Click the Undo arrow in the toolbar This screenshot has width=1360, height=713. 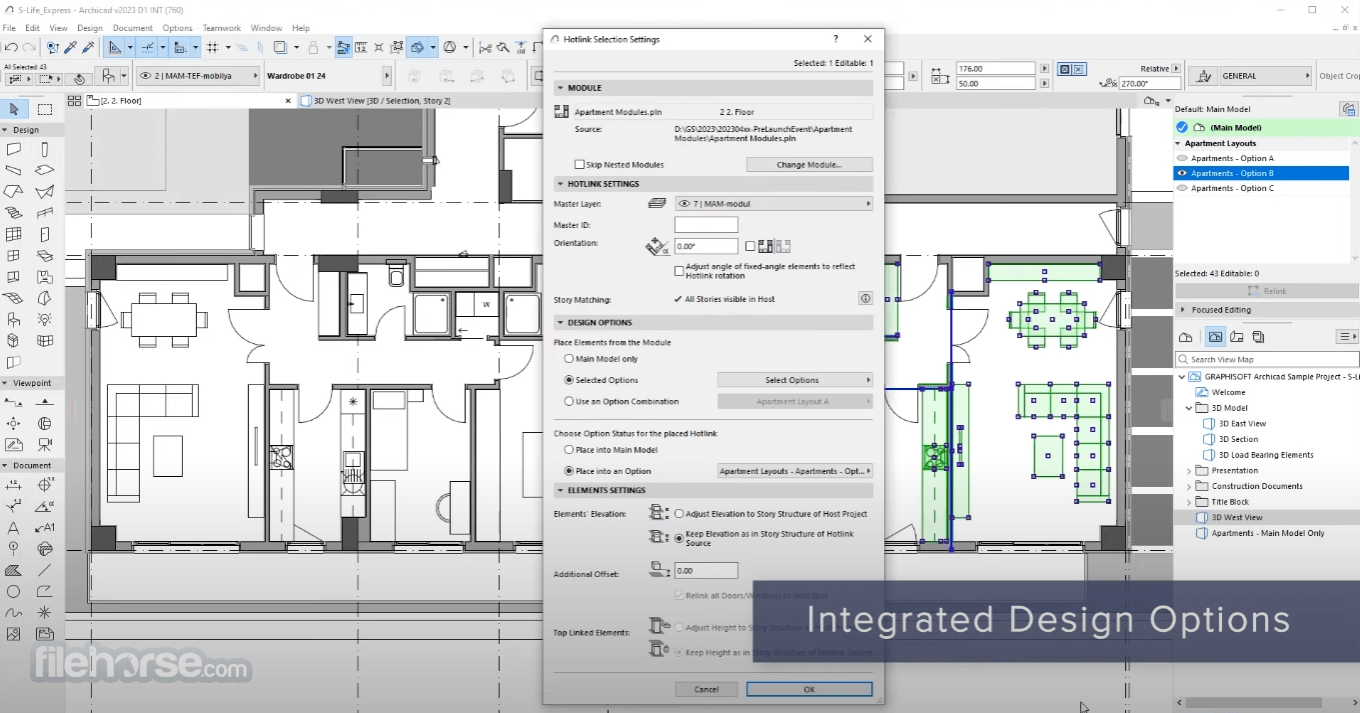[x=11, y=47]
